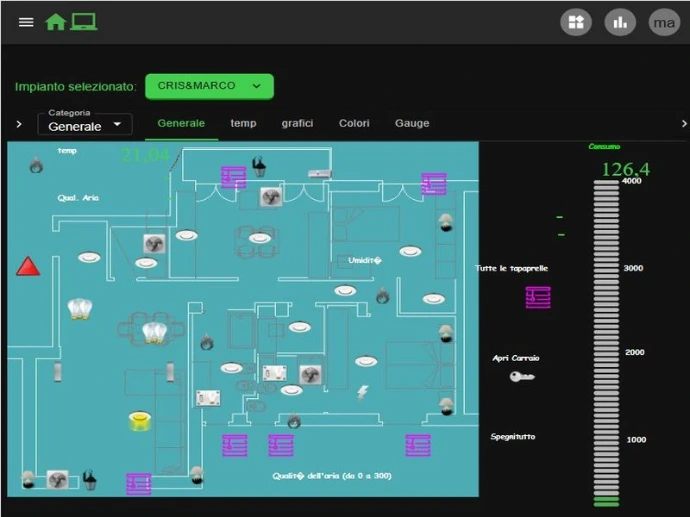
Task: Switch to the grafici tab
Action: (297, 123)
